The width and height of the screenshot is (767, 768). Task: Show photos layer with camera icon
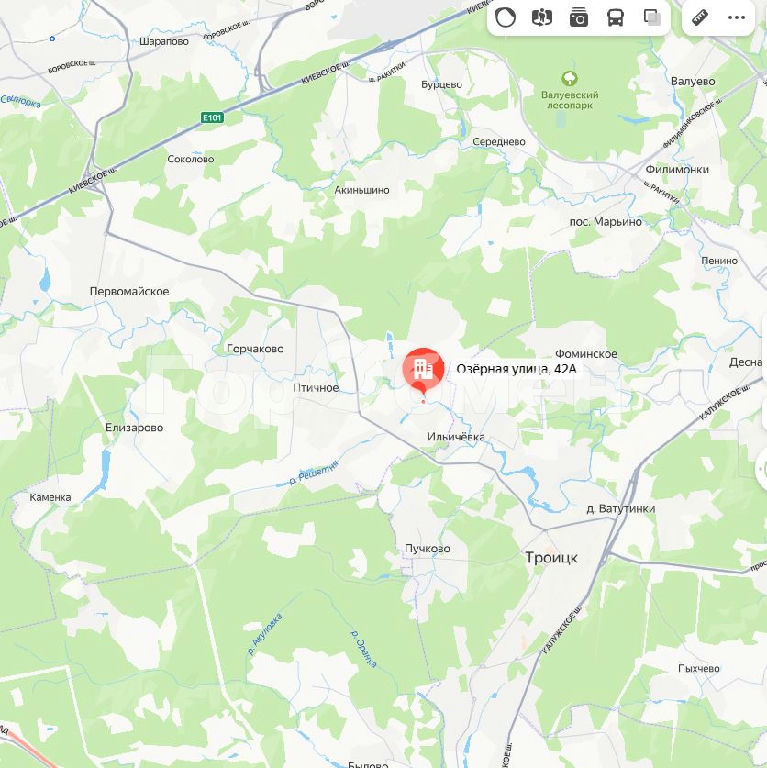[x=578, y=18]
